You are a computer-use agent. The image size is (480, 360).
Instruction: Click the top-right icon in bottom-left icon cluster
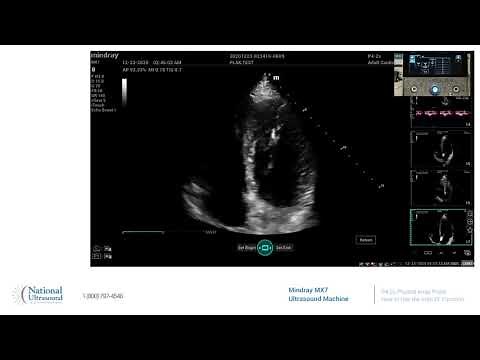[x=108, y=249]
